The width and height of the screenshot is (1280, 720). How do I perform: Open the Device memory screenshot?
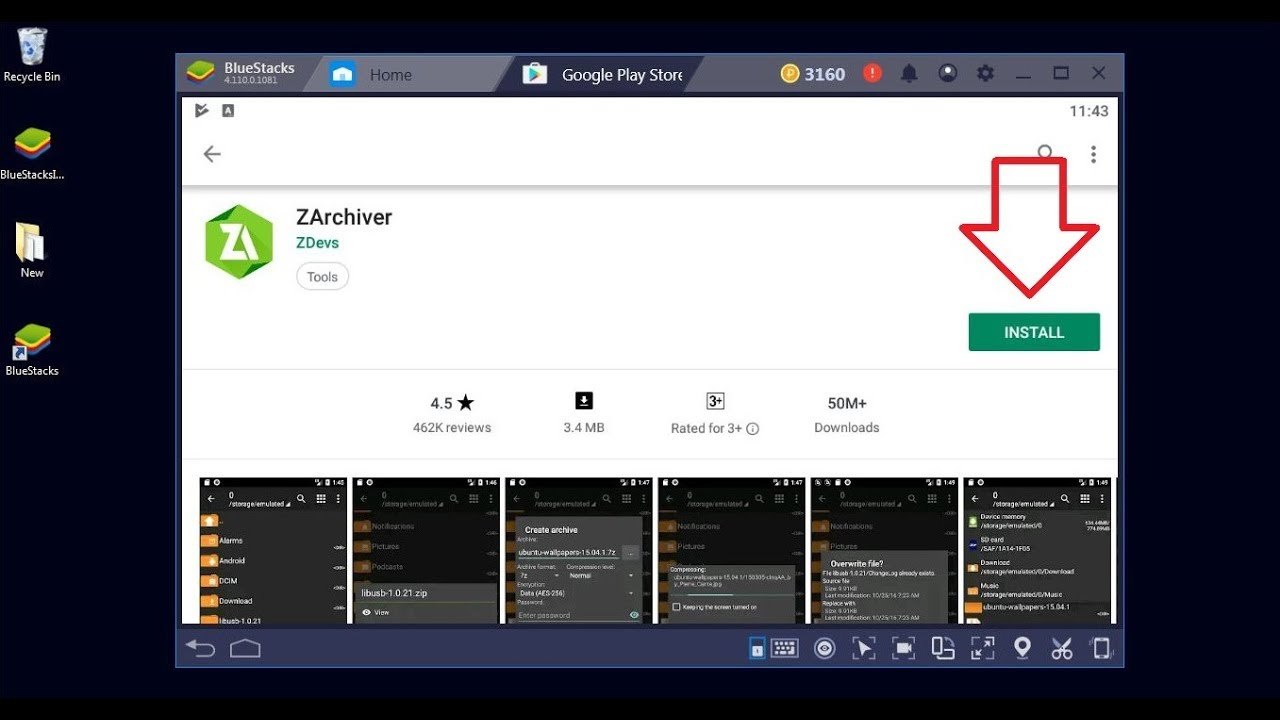(x=1037, y=550)
